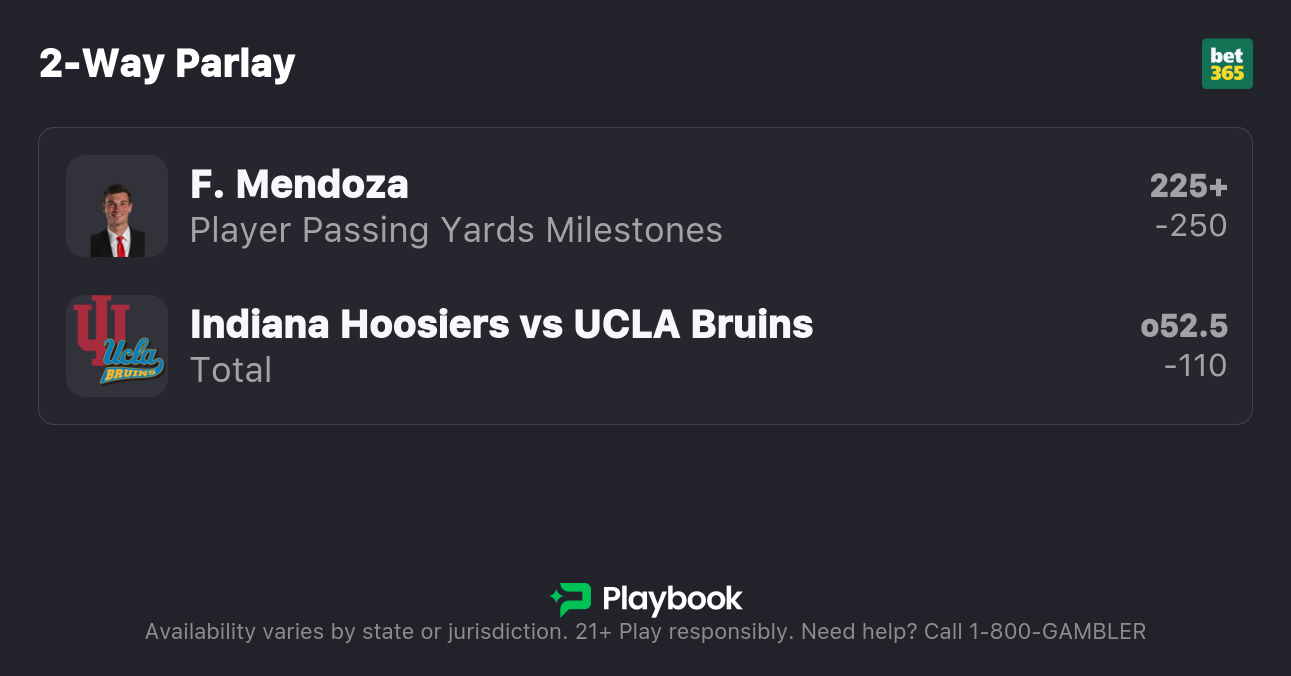
Task: Select the 225+ passing yards milestone
Action: pyautogui.click(x=1188, y=186)
